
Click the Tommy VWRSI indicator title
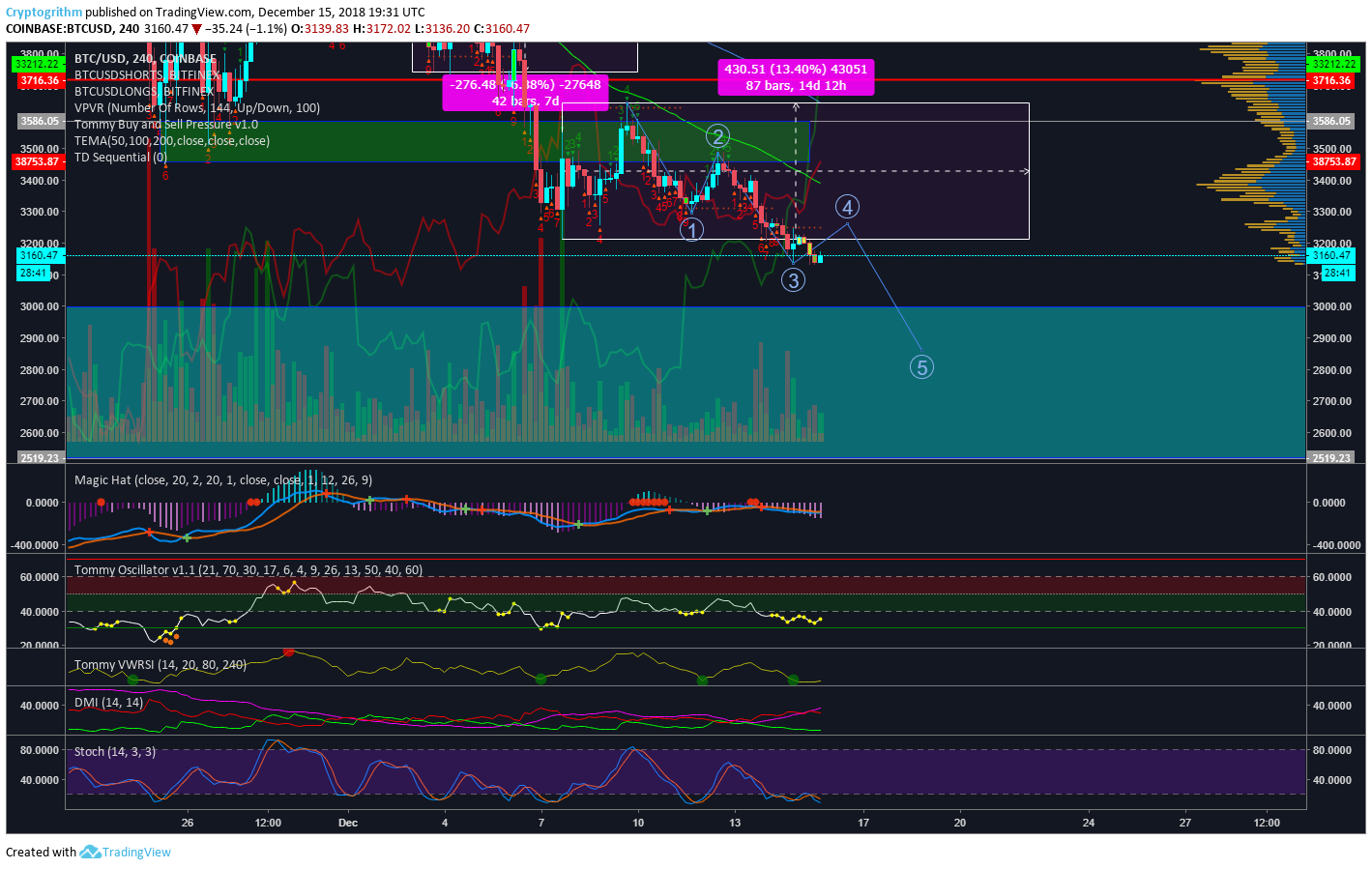click(161, 665)
